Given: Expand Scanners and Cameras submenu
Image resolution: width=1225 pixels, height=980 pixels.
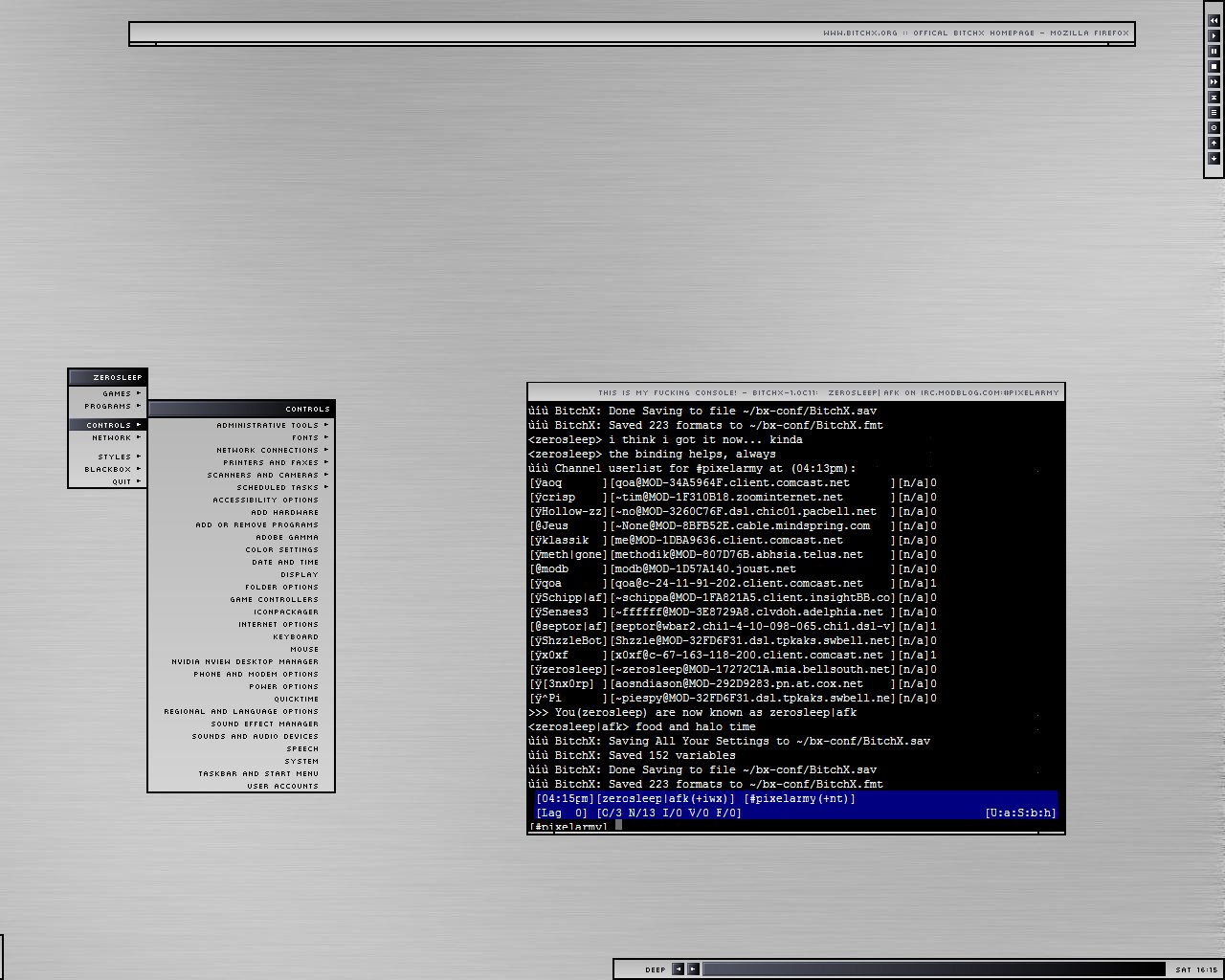Looking at the screenshot, I should click(x=240, y=475).
